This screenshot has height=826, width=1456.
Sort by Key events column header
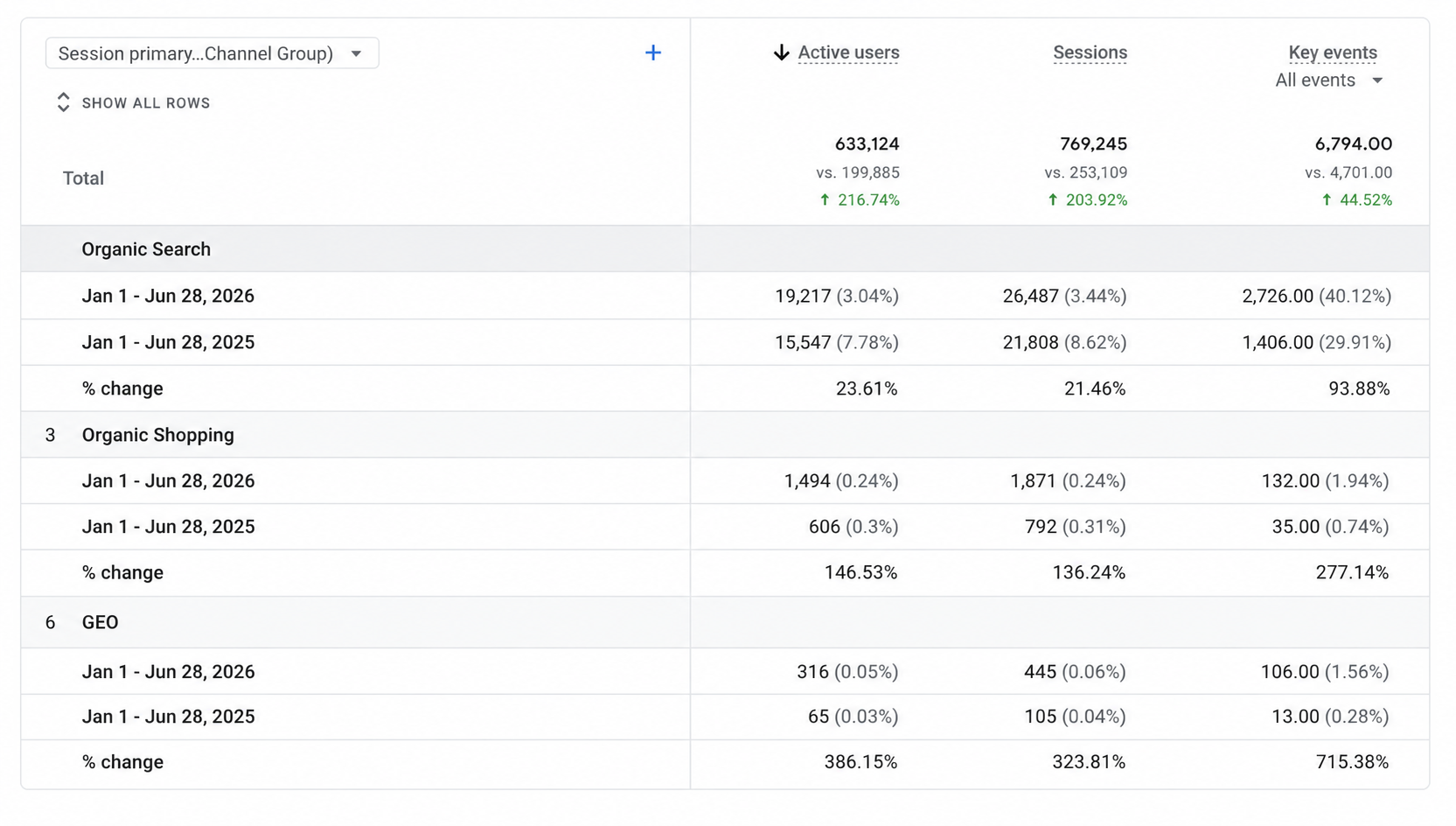pyautogui.click(x=1333, y=52)
